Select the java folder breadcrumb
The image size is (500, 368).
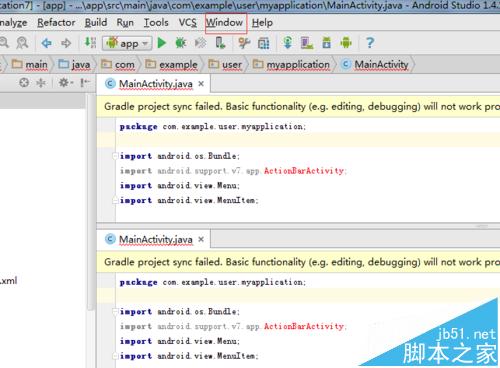[x=74, y=64]
